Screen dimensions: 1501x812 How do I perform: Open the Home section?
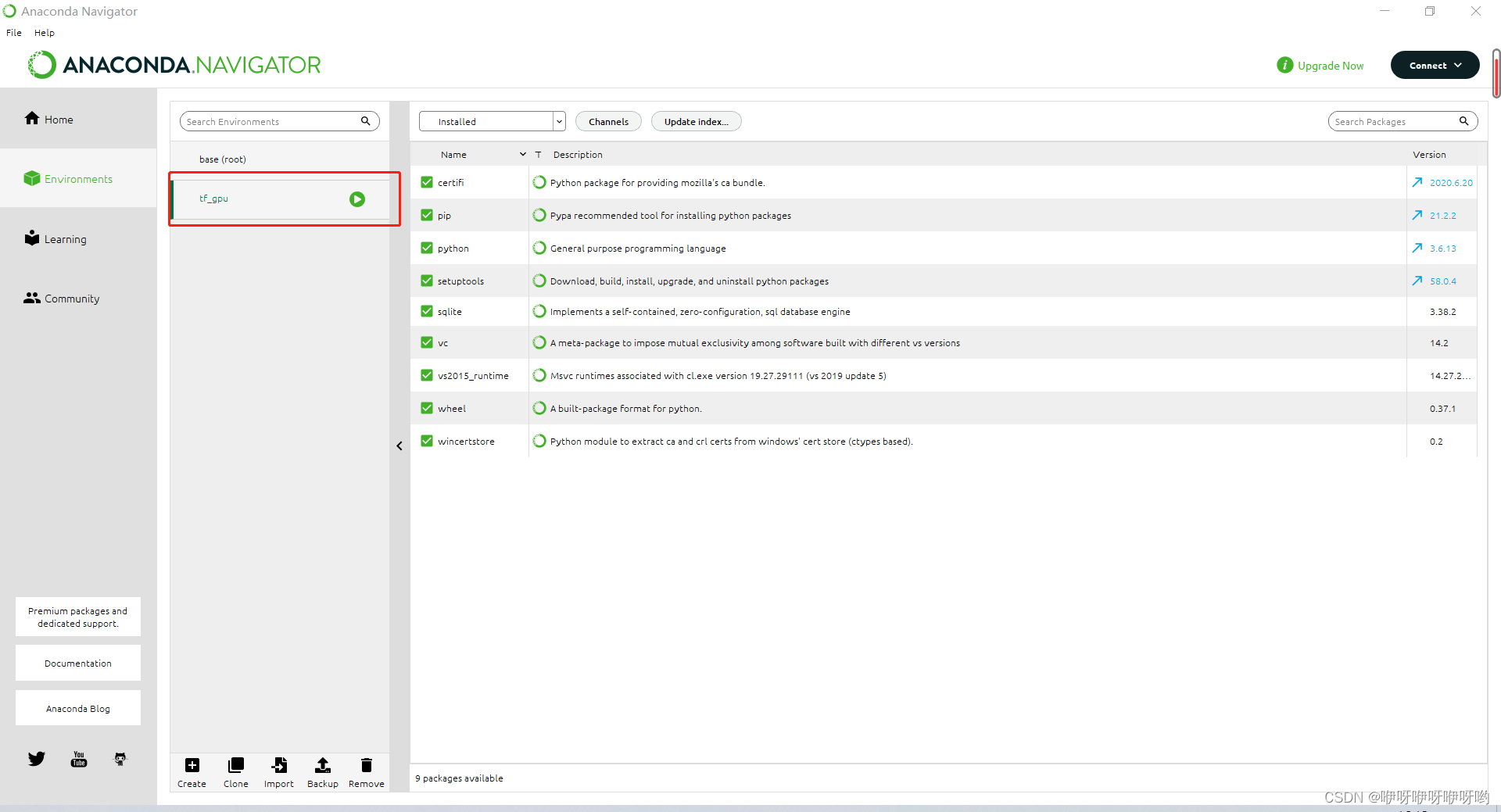[x=49, y=119]
